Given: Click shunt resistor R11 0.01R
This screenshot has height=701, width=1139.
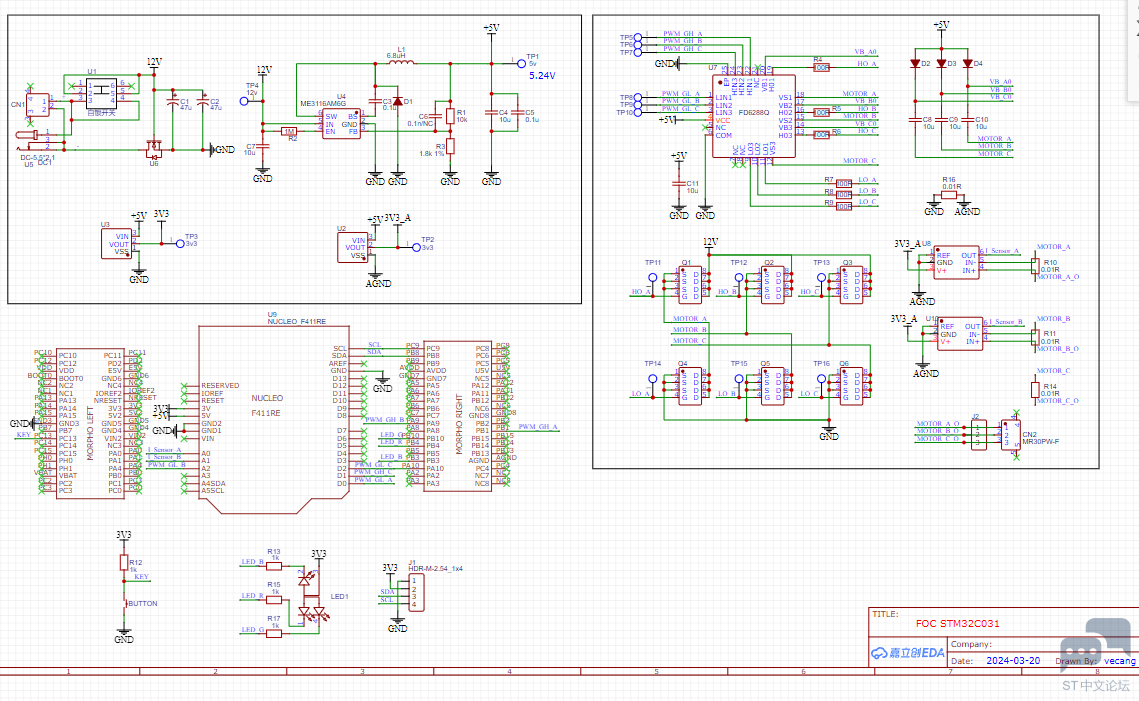Looking at the screenshot, I should pos(1035,338).
